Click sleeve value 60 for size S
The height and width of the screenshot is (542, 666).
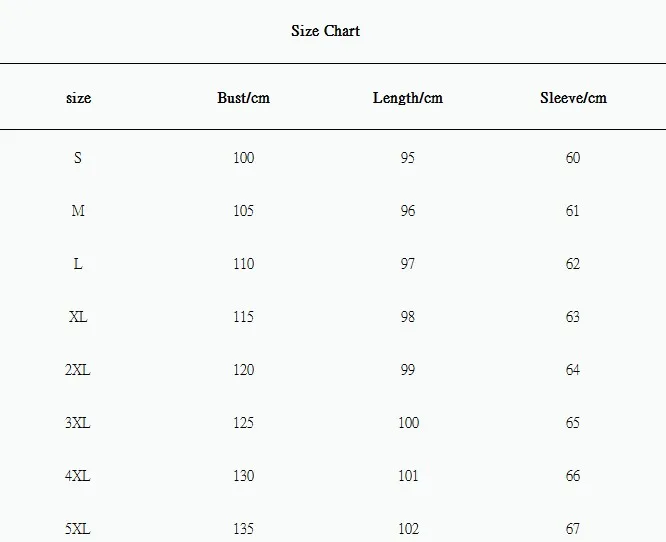click(x=573, y=158)
